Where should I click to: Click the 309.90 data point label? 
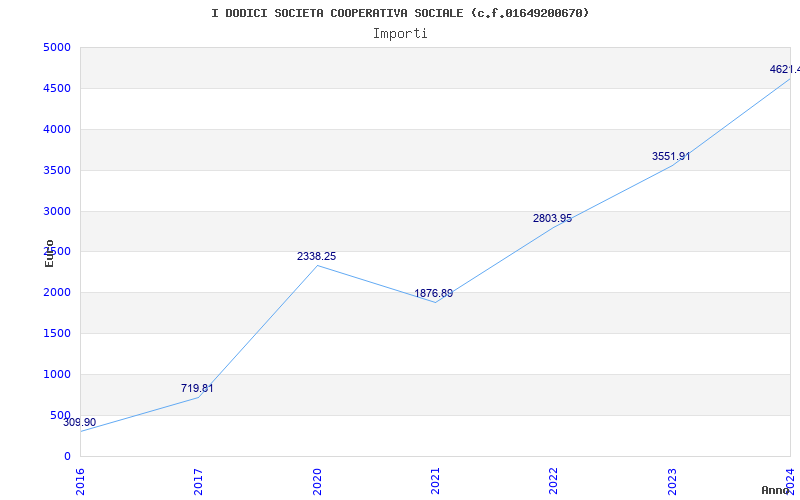pyautogui.click(x=80, y=423)
